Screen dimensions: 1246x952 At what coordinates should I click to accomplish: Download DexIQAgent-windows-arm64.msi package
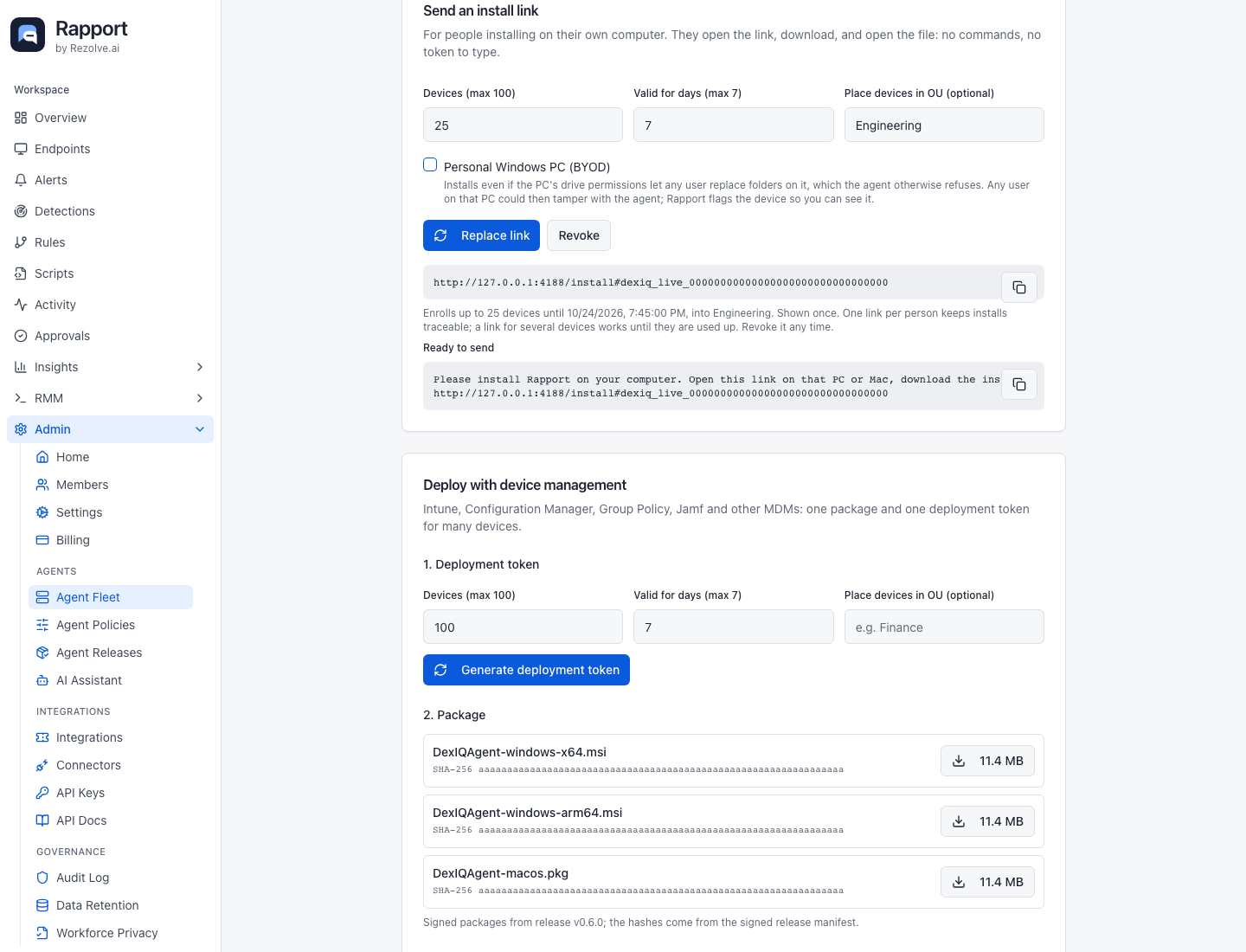pos(987,821)
